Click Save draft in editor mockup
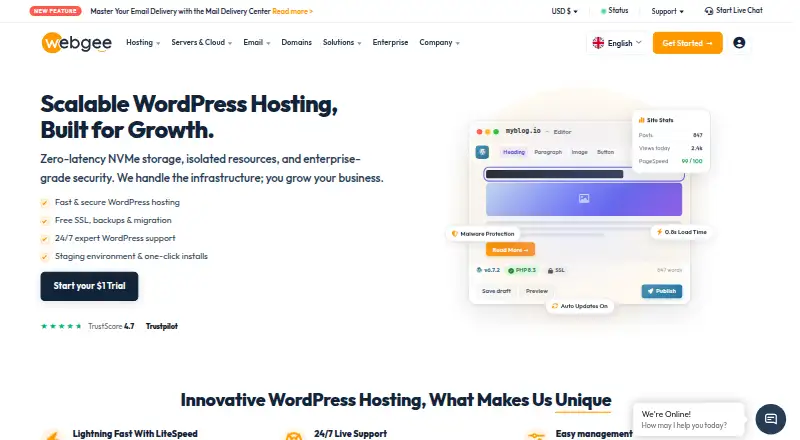Viewport: 800px width, 440px height. point(496,291)
